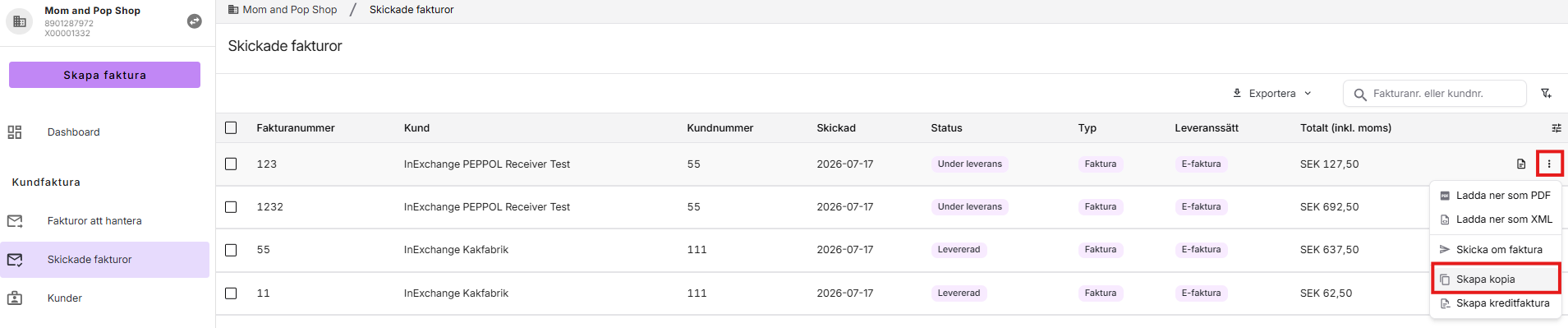
Task: Tick checkbox for invoice 1232
Action: point(231,207)
